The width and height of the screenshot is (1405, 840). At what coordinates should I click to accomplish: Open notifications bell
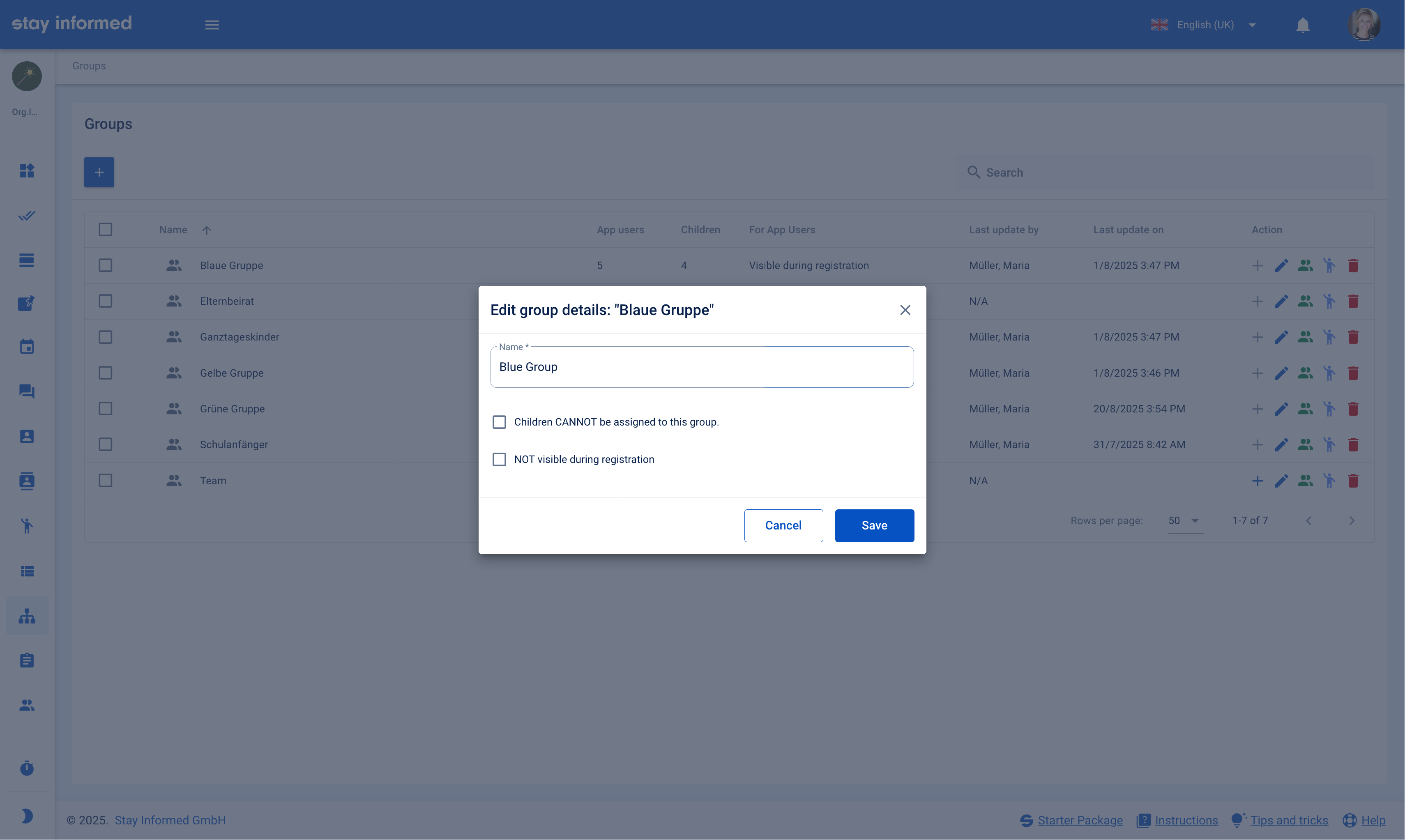[x=1303, y=25]
